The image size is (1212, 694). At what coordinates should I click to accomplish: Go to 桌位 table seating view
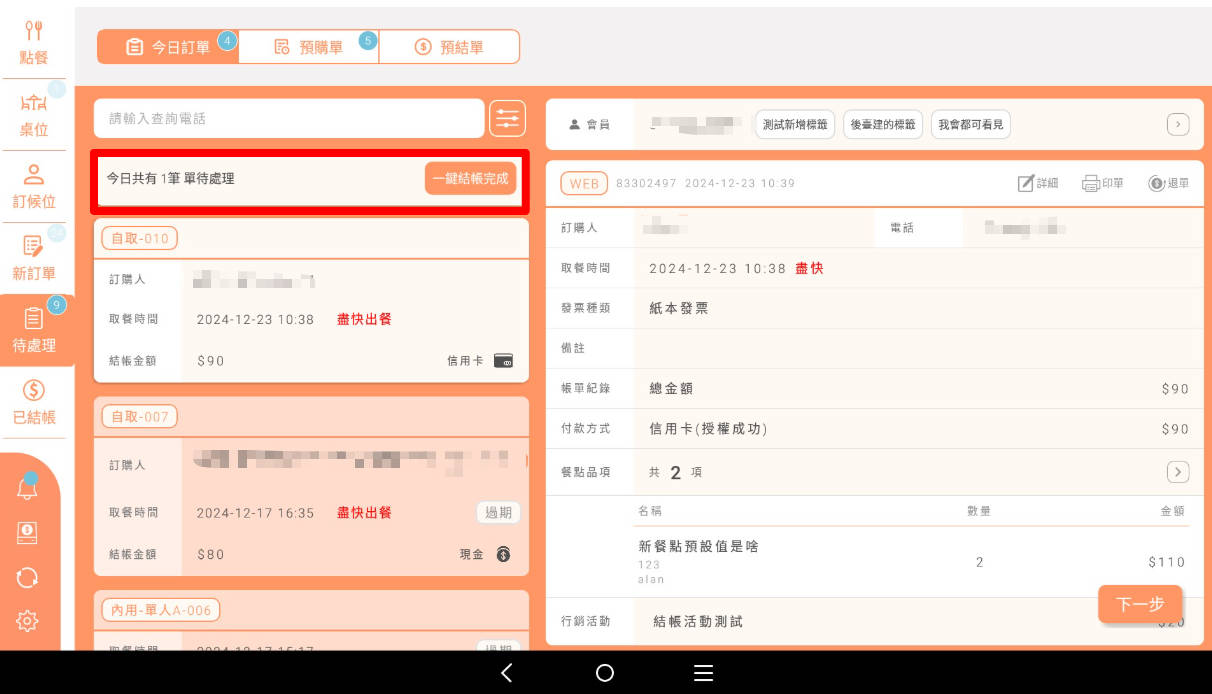34,114
